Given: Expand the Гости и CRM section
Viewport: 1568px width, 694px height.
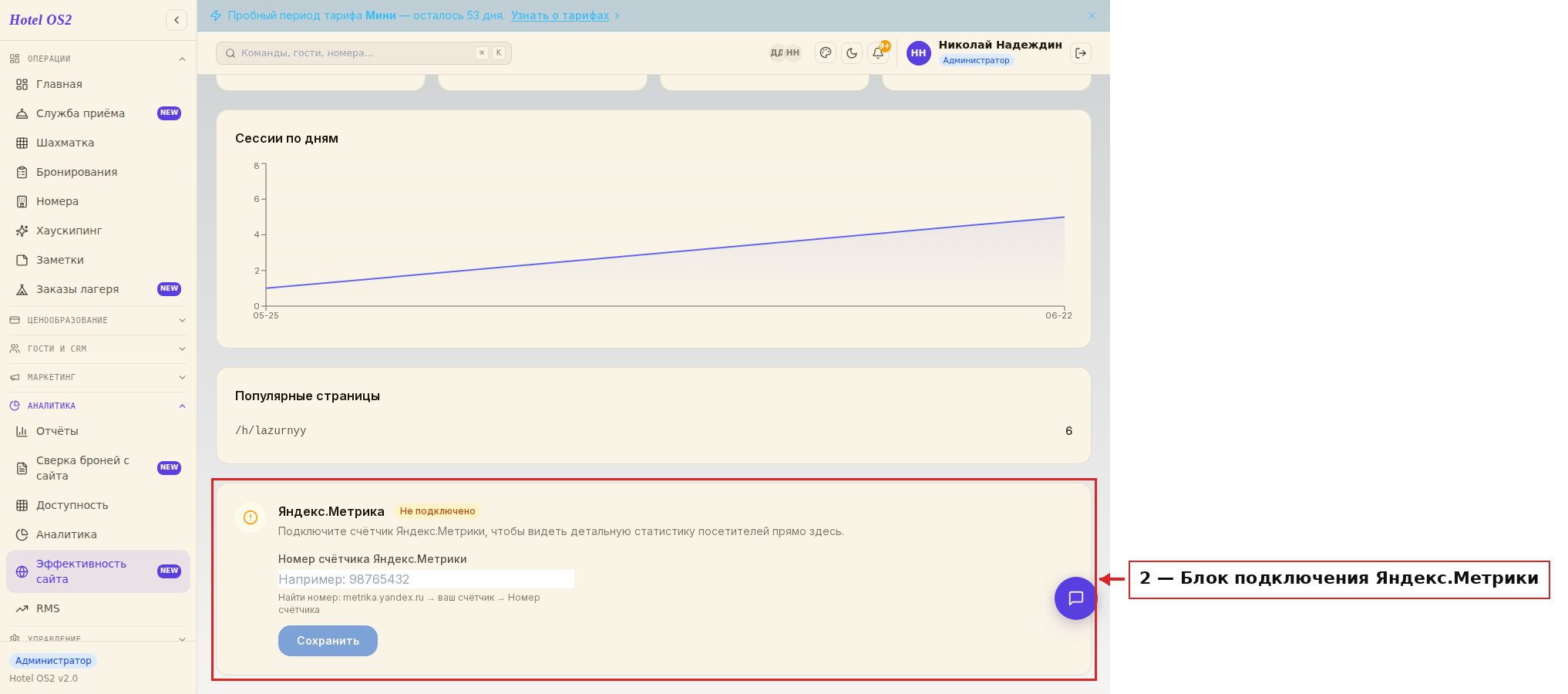Looking at the screenshot, I should point(98,349).
